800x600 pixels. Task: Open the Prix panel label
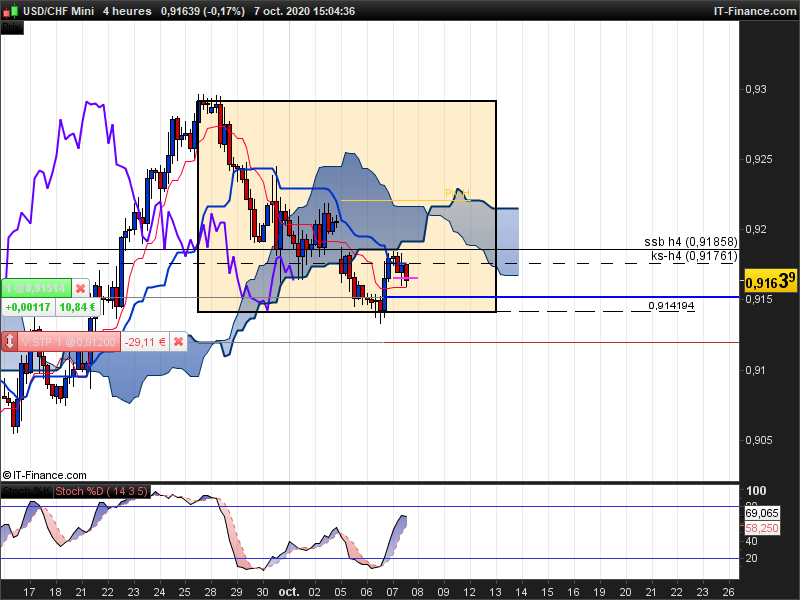point(12,27)
